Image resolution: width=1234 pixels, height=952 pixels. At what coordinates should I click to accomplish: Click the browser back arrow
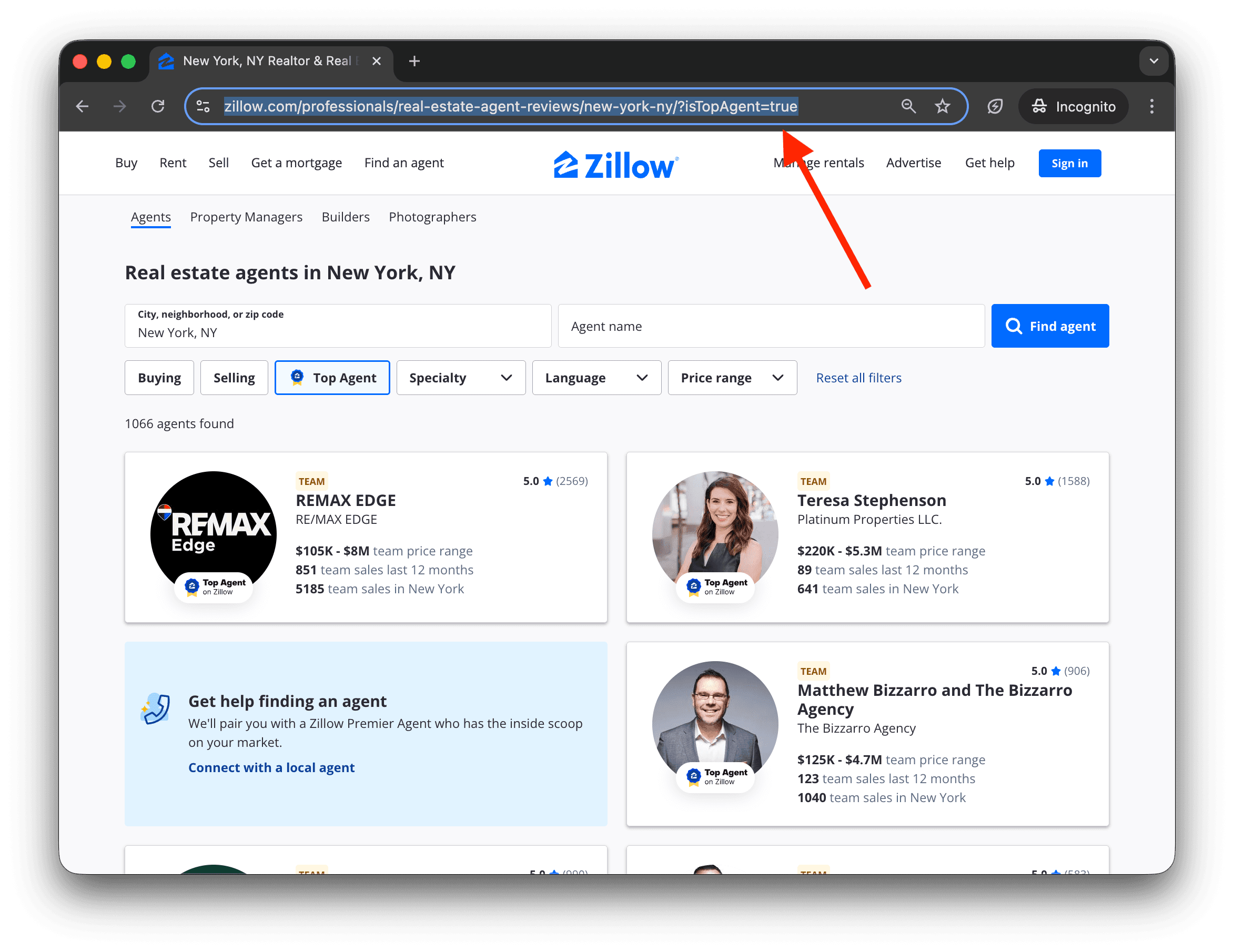(82, 106)
